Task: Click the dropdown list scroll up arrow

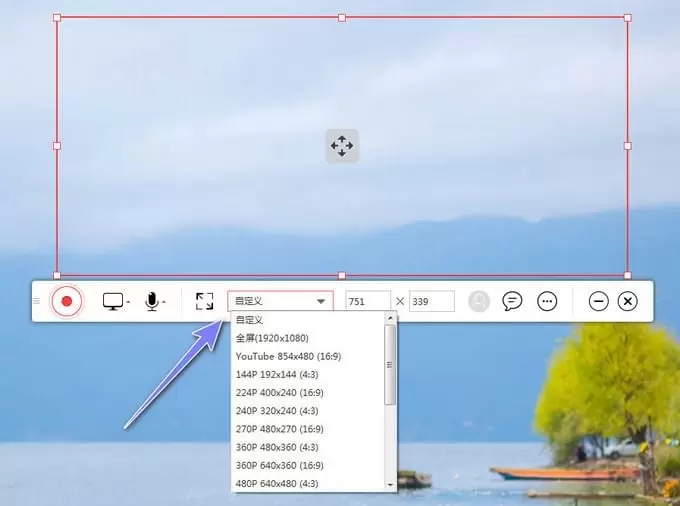Action: (x=390, y=318)
